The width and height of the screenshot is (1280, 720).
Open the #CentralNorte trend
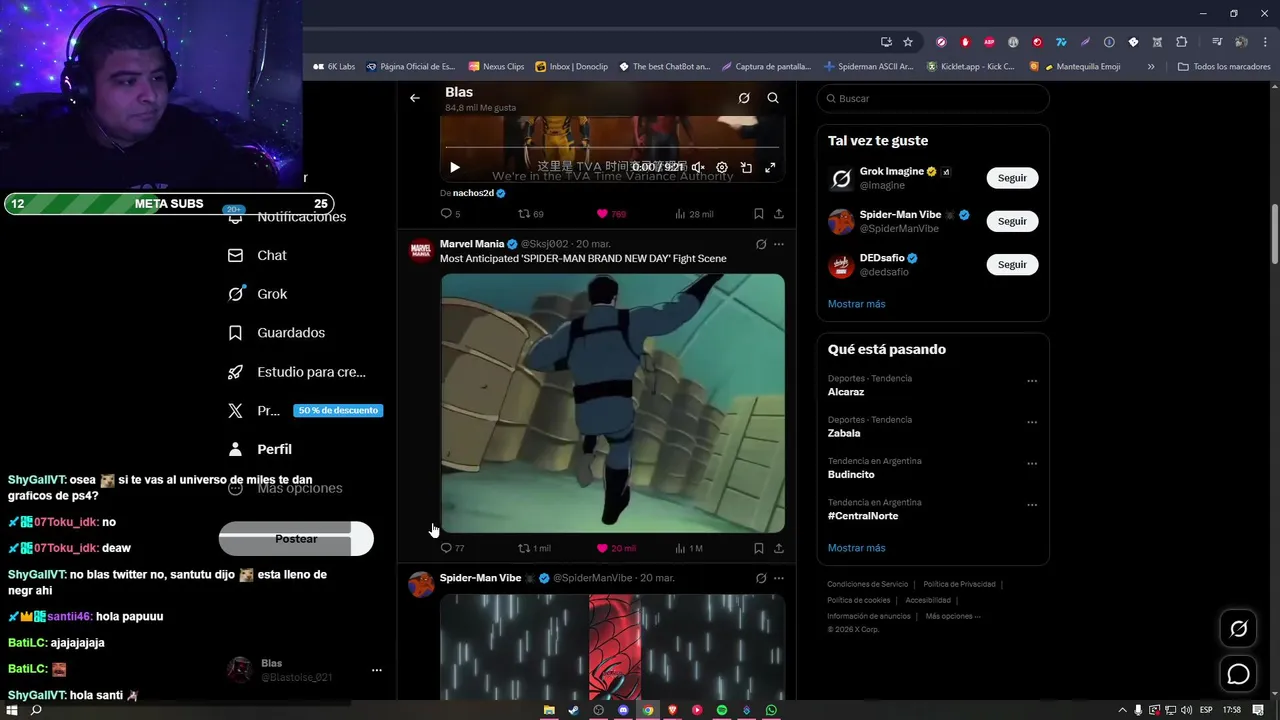[863, 516]
